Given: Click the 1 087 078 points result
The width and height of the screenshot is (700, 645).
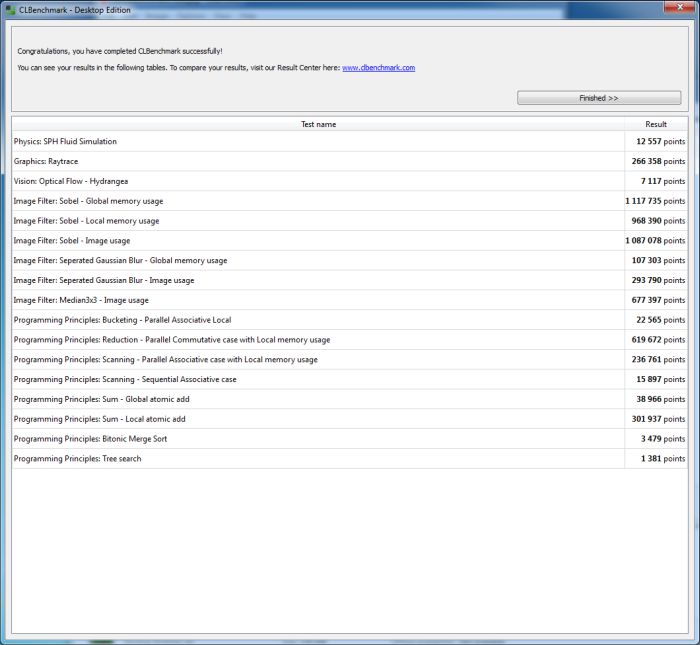Looking at the screenshot, I should coord(655,241).
